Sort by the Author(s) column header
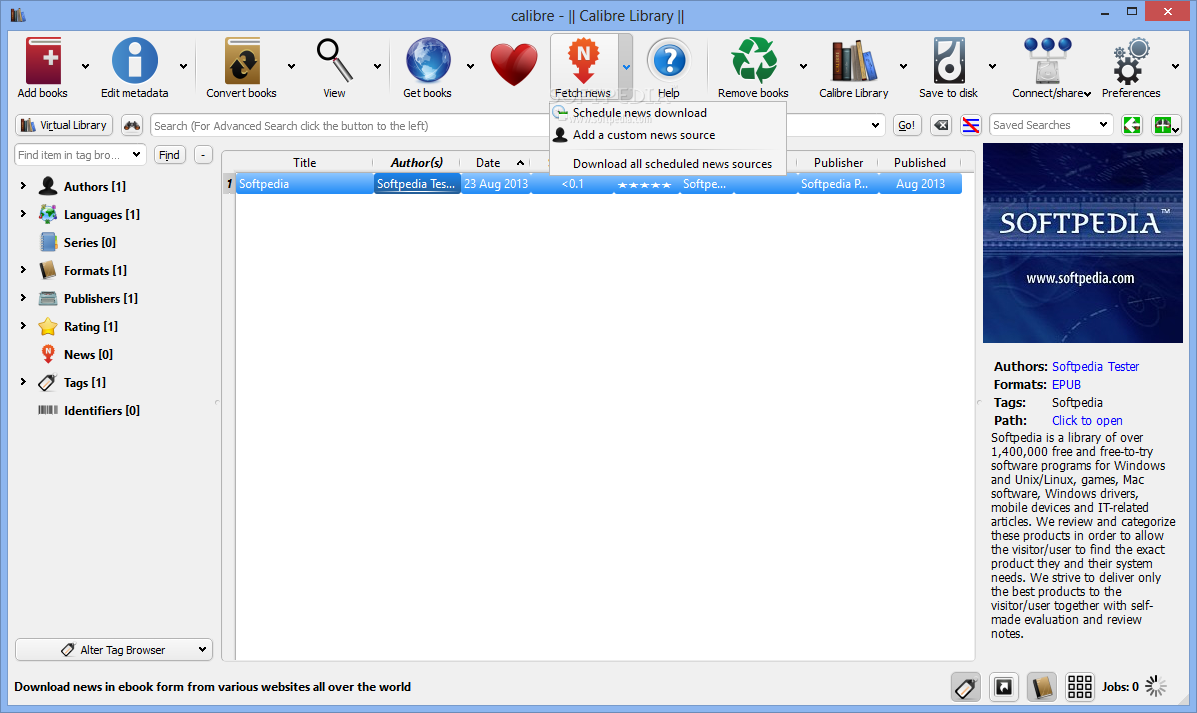This screenshot has width=1197, height=713. [417, 163]
